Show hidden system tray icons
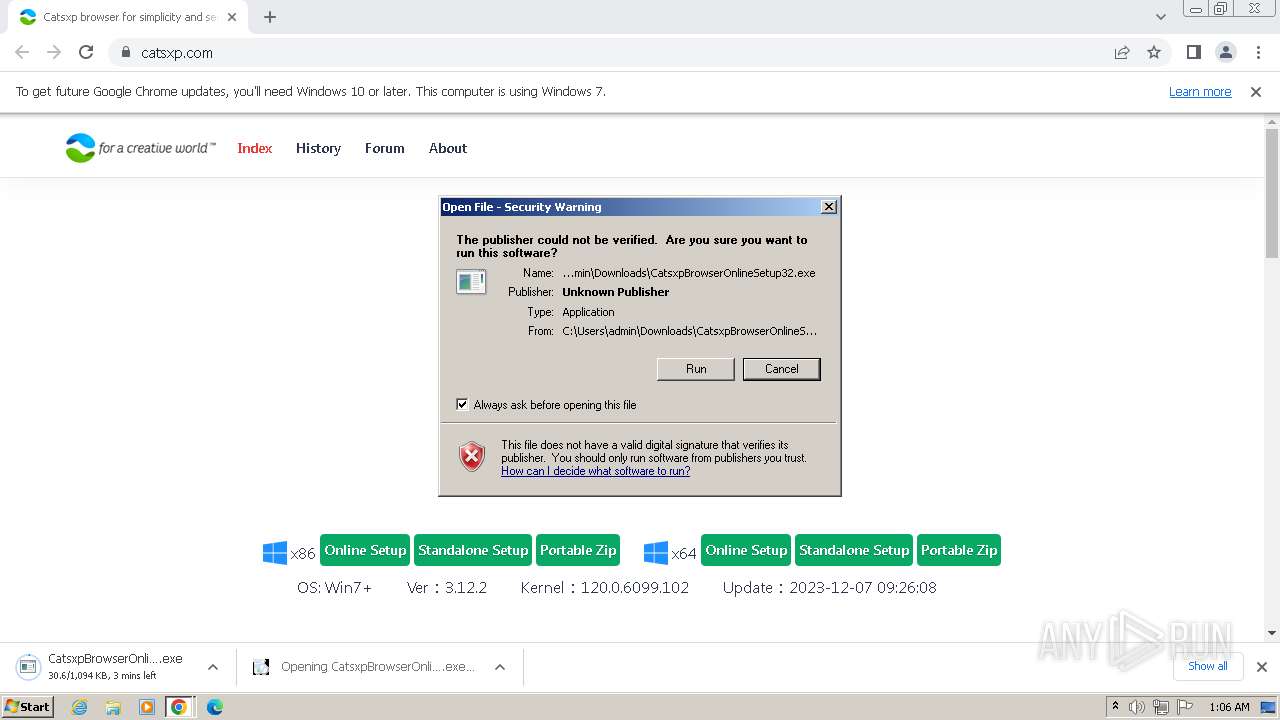Screen dimensions: 1280x720 tap(1115, 707)
